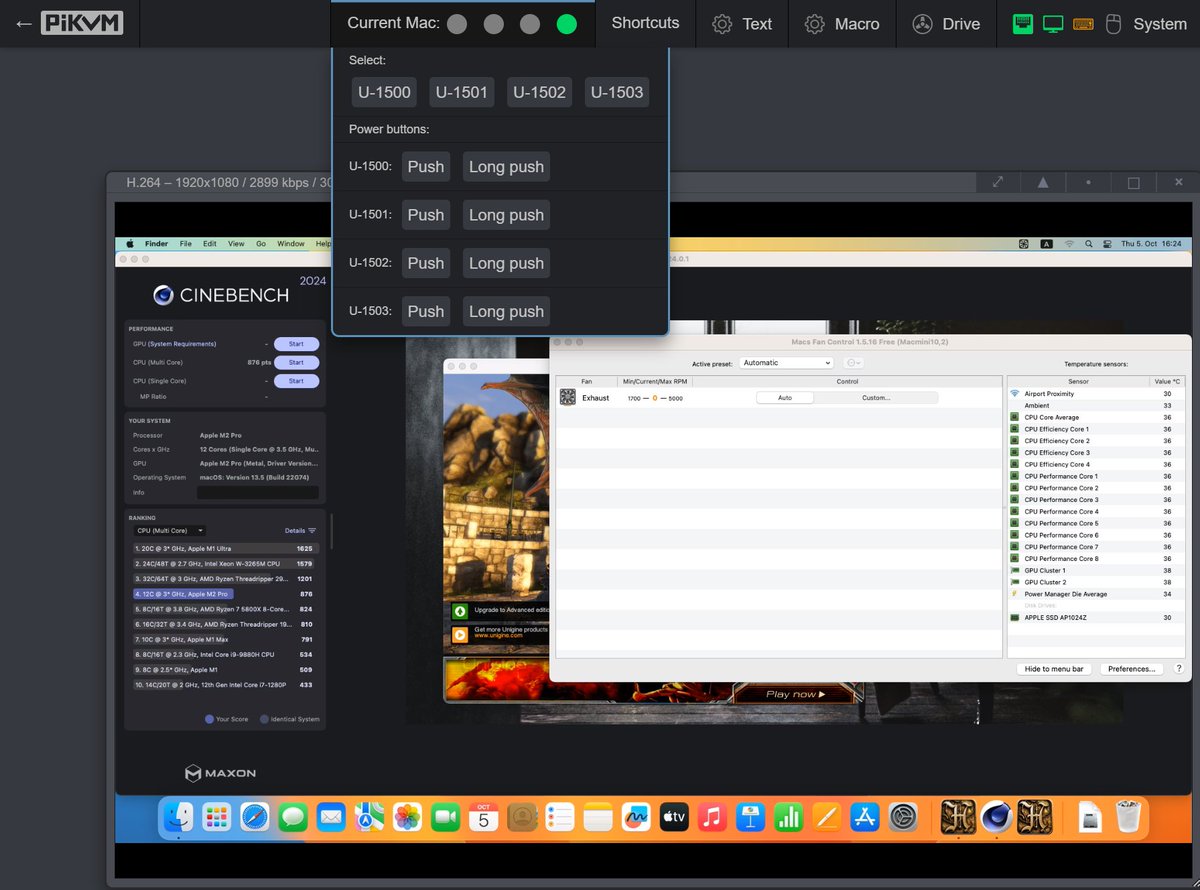Click the green HDMI status icon

pyautogui.click(x=1022, y=23)
